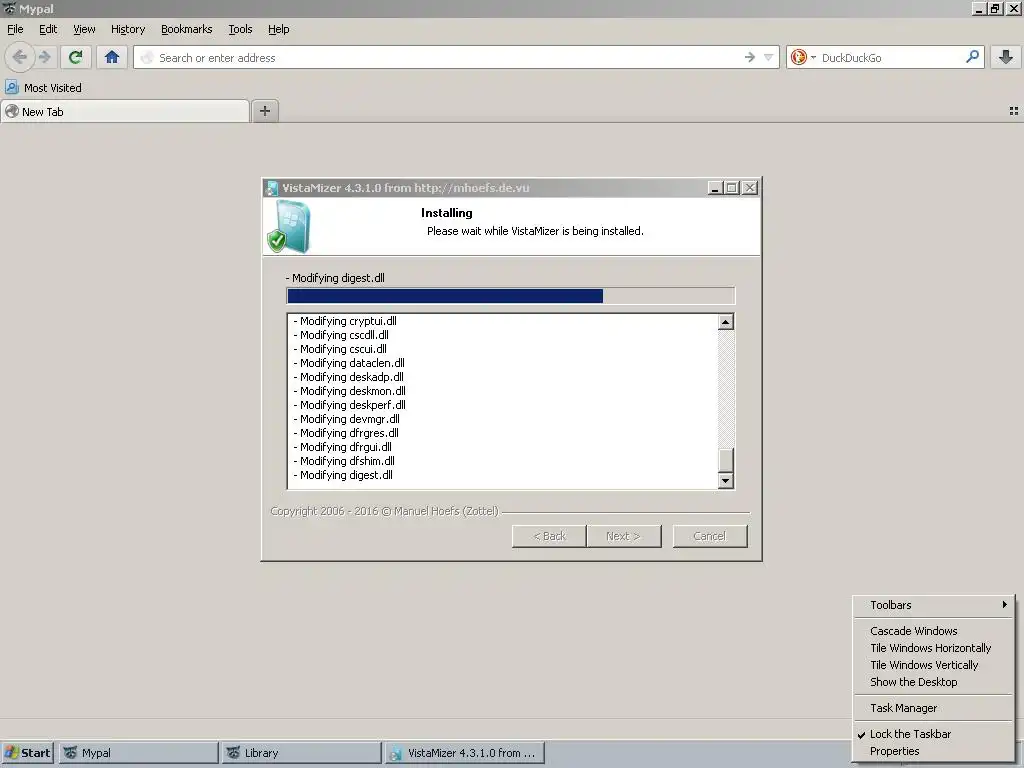The width and height of the screenshot is (1024, 768).
Task: Open the Tools menu
Action: click(x=240, y=29)
